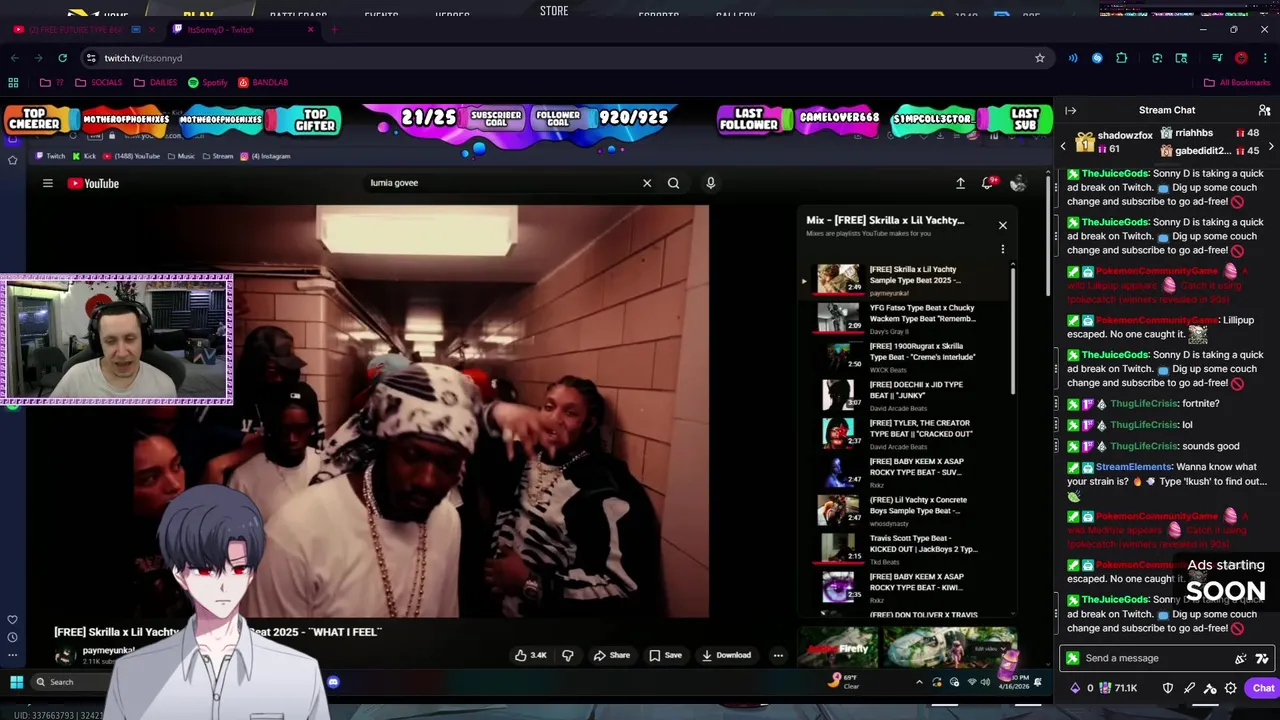This screenshot has width=1280, height=720.
Task: Open the SOCIALS bookmarks folder
Action: pos(98,83)
